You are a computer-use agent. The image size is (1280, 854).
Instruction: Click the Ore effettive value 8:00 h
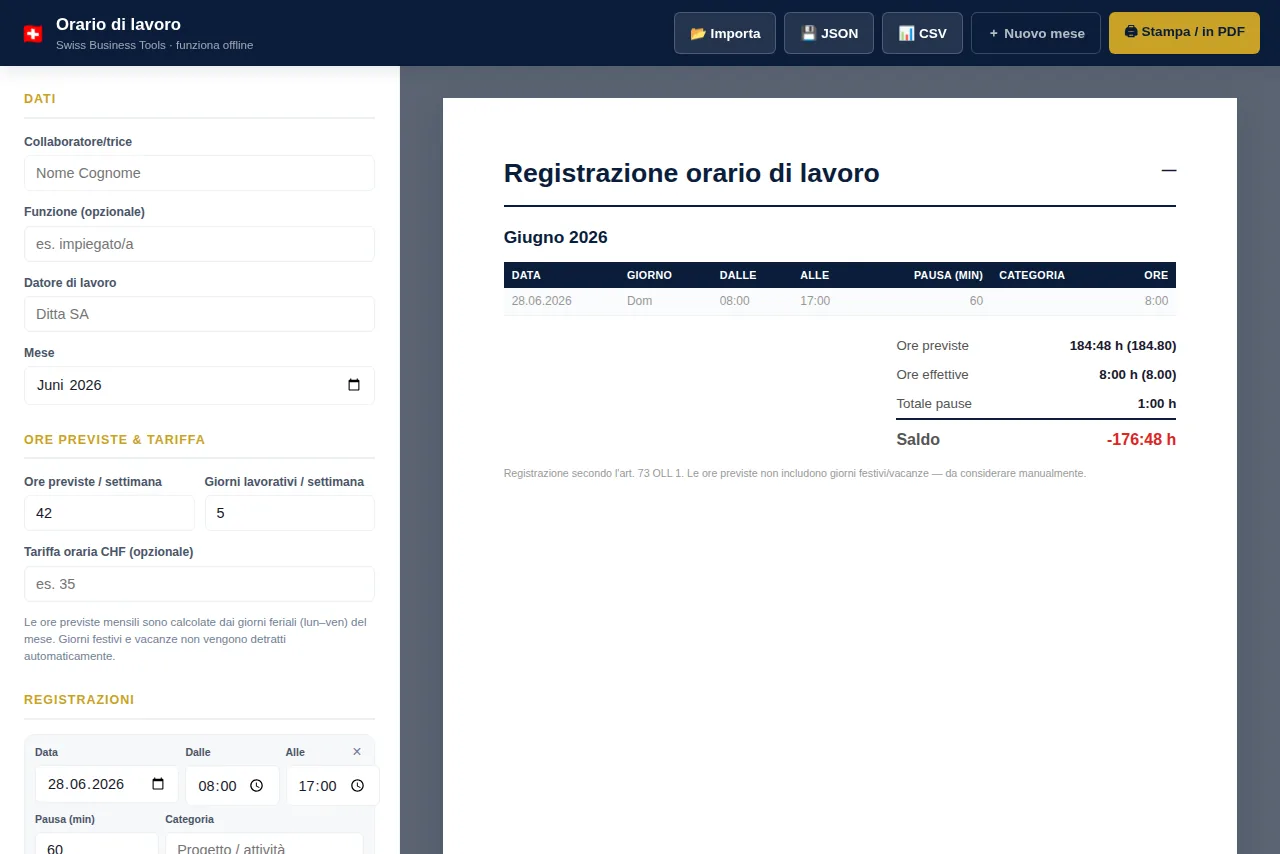pyautogui.click(x=1138, y=375)
